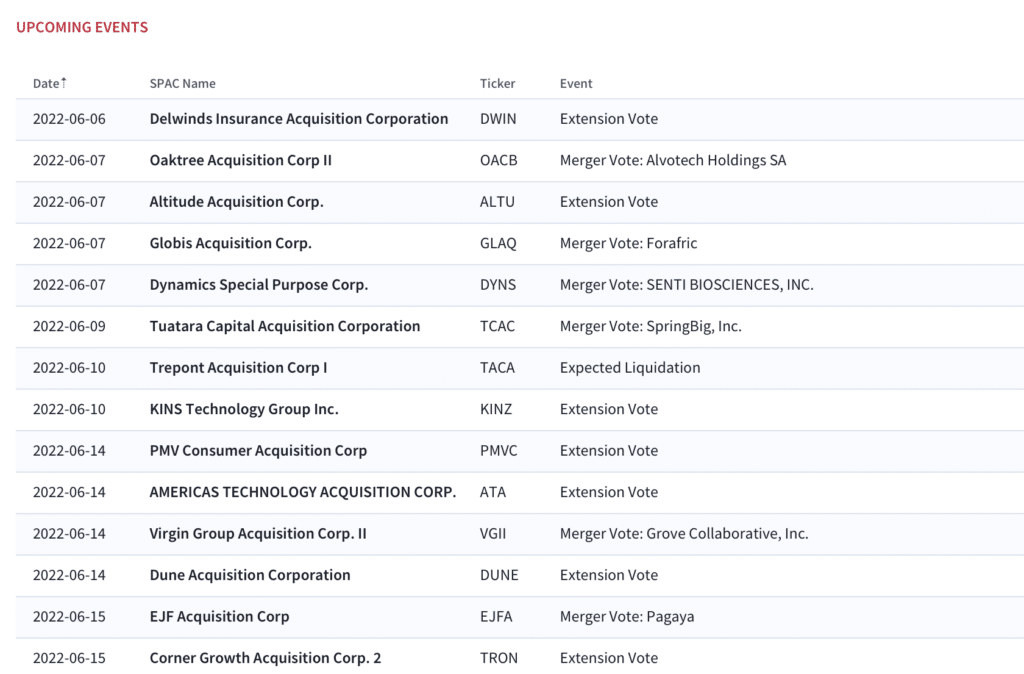The height and width of the screenshot is (674, 1024).
Task: Select ticker TRON
Action: (x=499, y=658)
